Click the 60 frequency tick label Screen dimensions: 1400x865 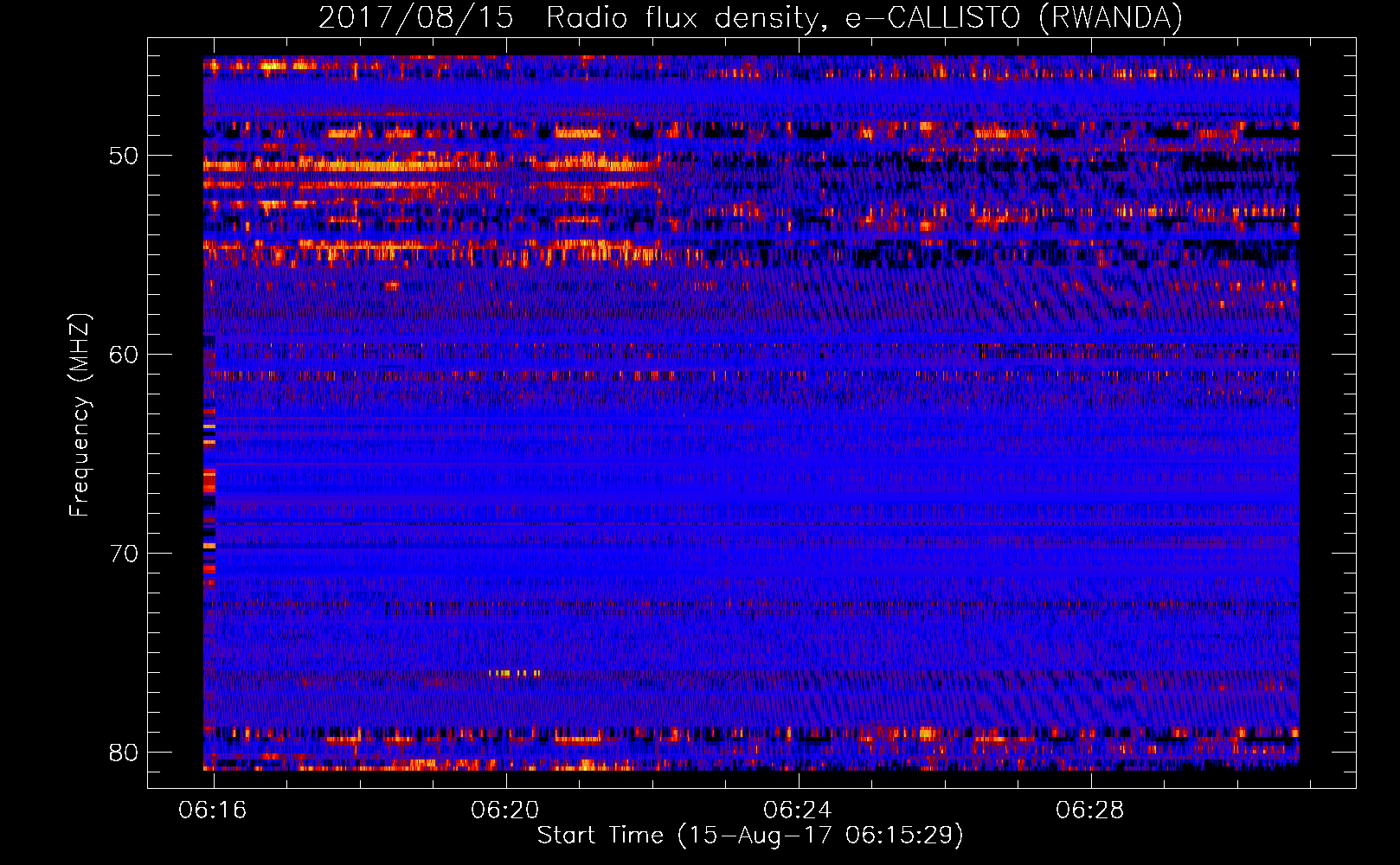[124, 355]
